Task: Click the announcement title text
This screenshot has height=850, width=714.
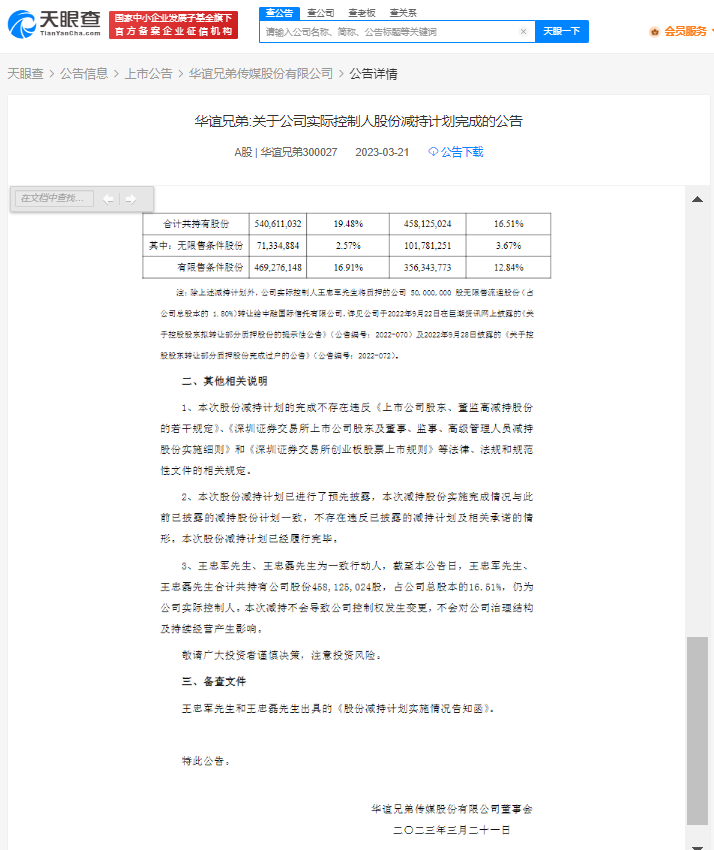Action: coord(358,121)
